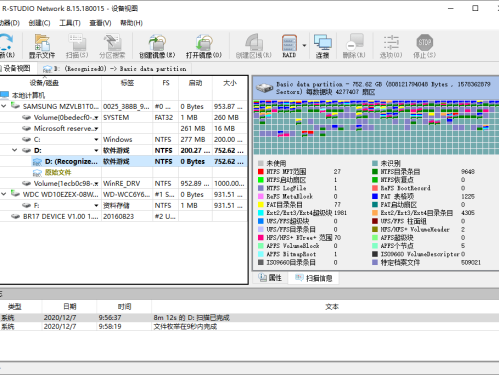Image resolution: width=499 pixels, height=375 pixels.
Task: Click the 选项 options toolbar icon
Action: (391, 46)
